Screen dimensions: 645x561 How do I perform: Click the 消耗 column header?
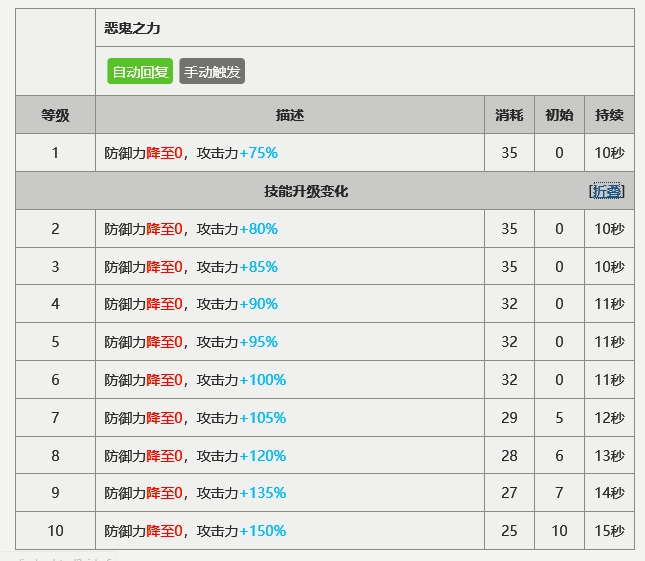[x=509, y=115]
